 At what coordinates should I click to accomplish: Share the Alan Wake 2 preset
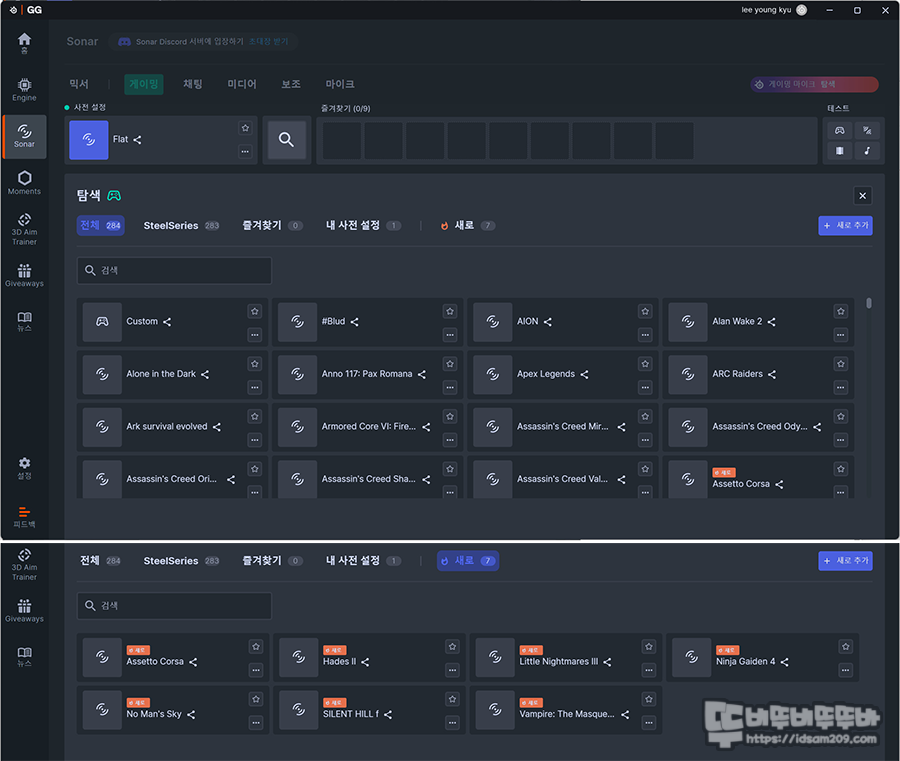click(x=771, y=322)
